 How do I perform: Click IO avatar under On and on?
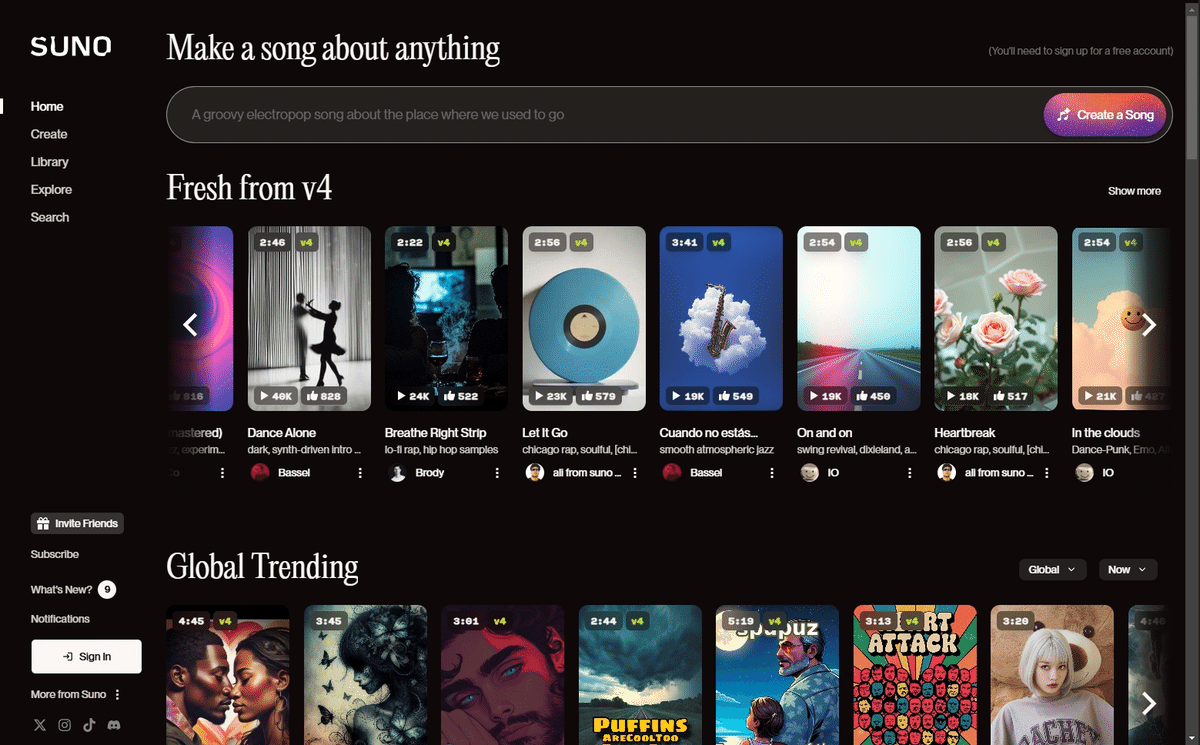(809, 473)
